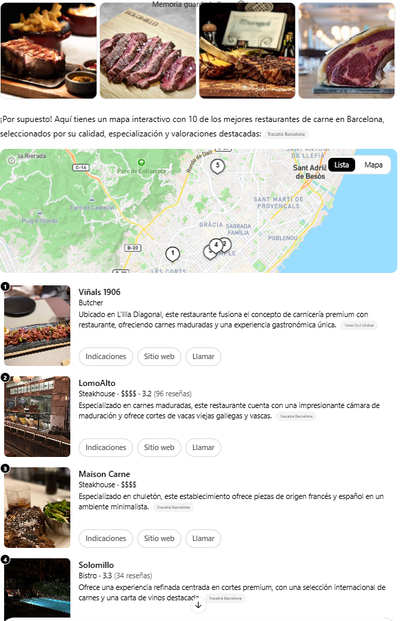This screenshot has height=621, width=400.
Task: Open the map info icon
Action: click(x=11, y=160)
